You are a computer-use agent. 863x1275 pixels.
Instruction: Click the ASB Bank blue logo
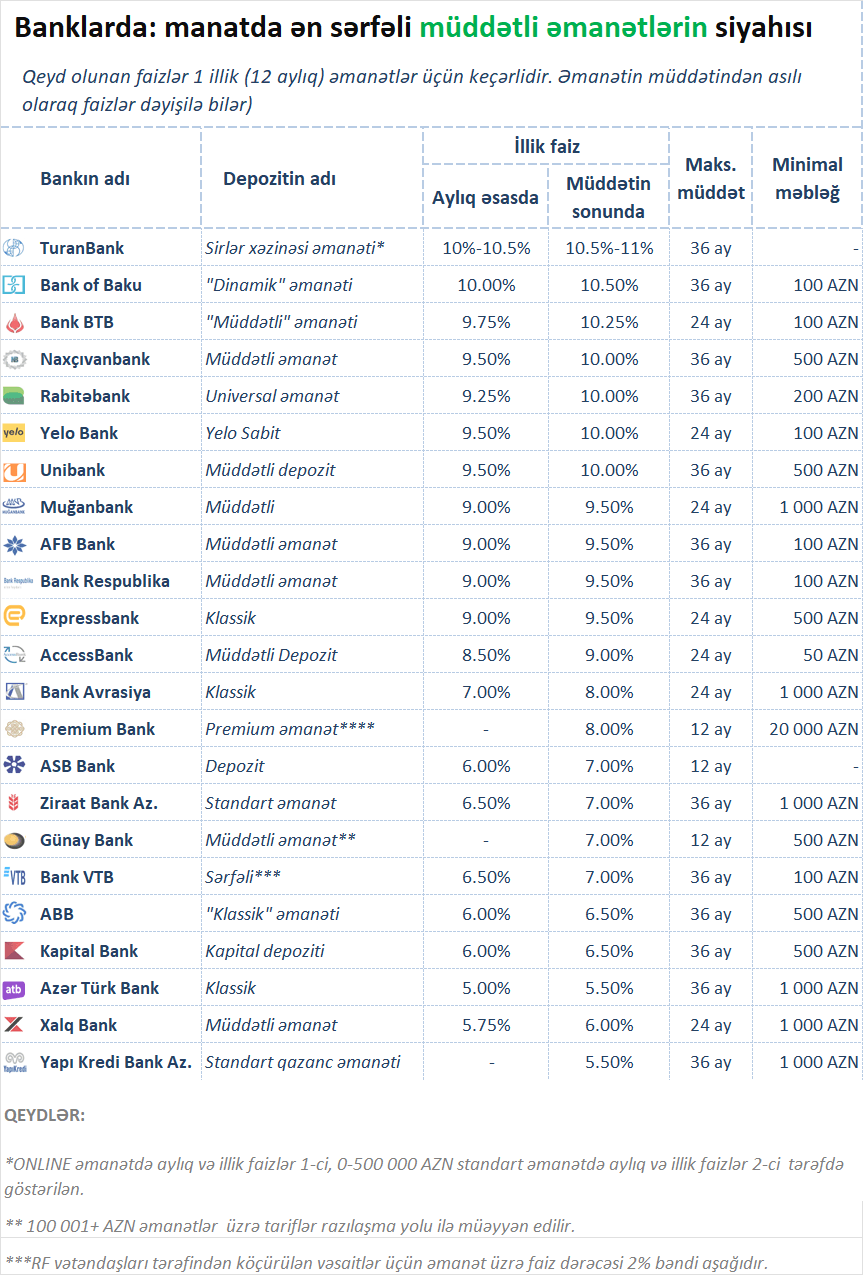click(14, 766)
